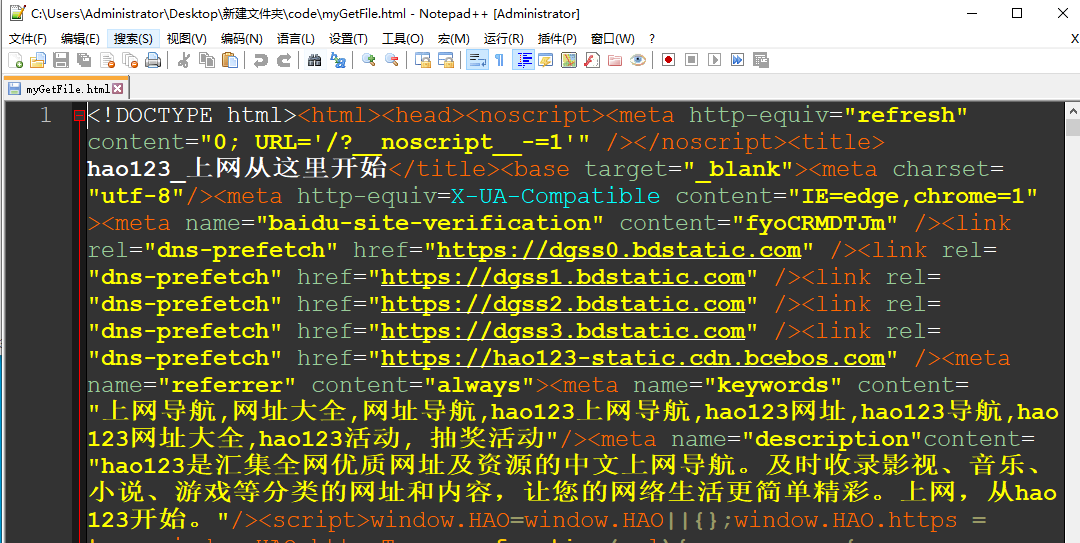Viewport: 1080px width, 543px height.
Task: Select the myGetFile.html tab
Action: point(66,89)
